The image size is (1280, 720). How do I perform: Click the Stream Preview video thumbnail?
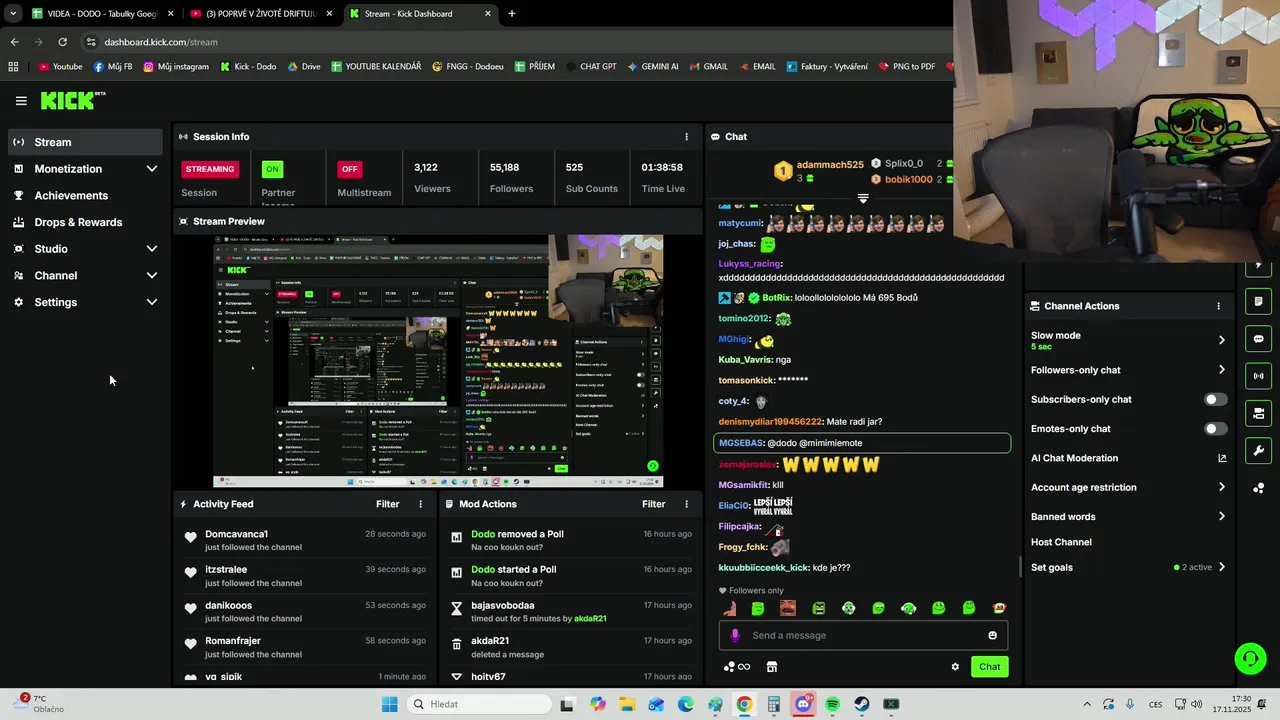pos(437,361)
